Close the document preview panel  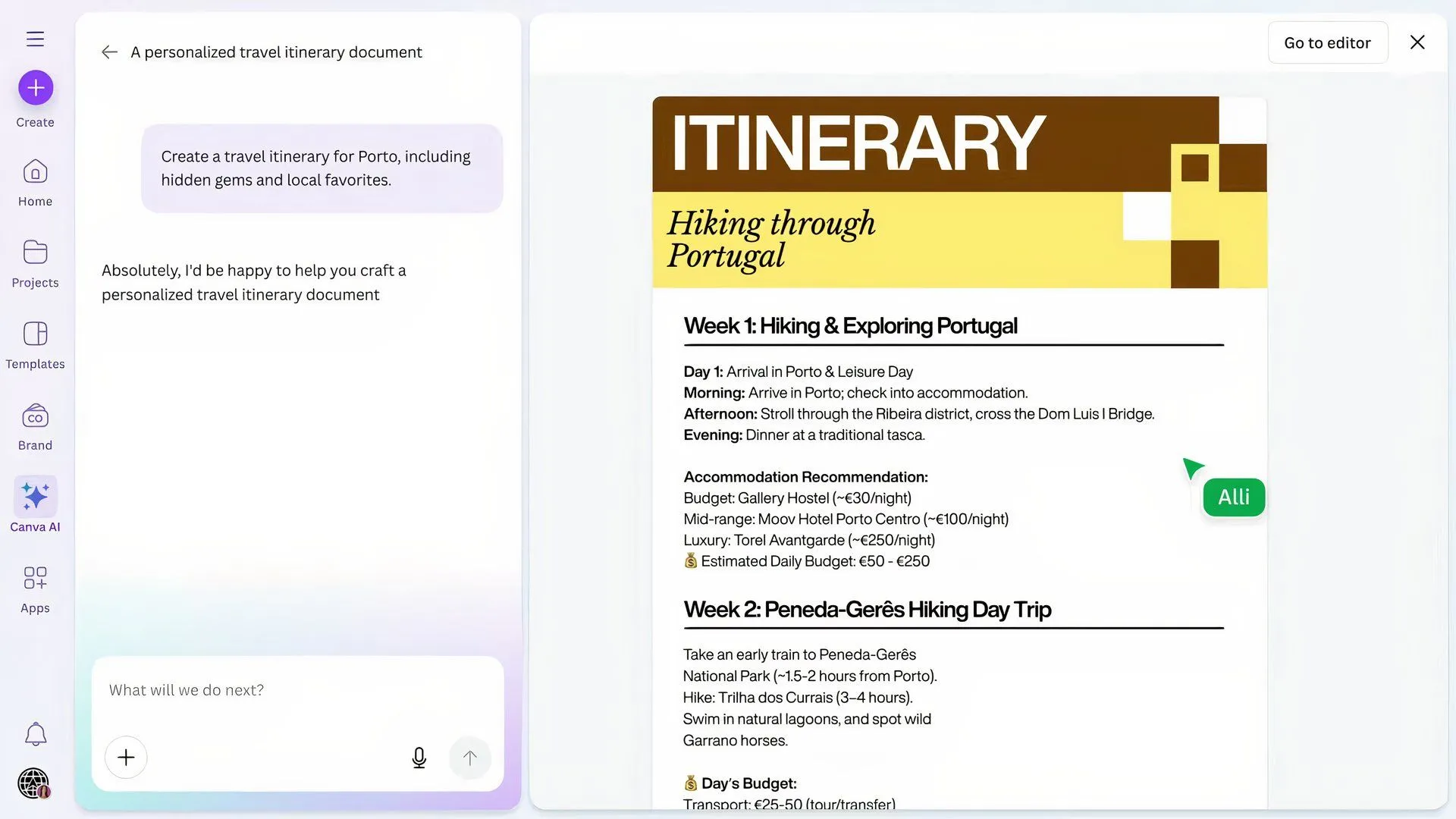pyautogui.click(x=1417, y=42)
